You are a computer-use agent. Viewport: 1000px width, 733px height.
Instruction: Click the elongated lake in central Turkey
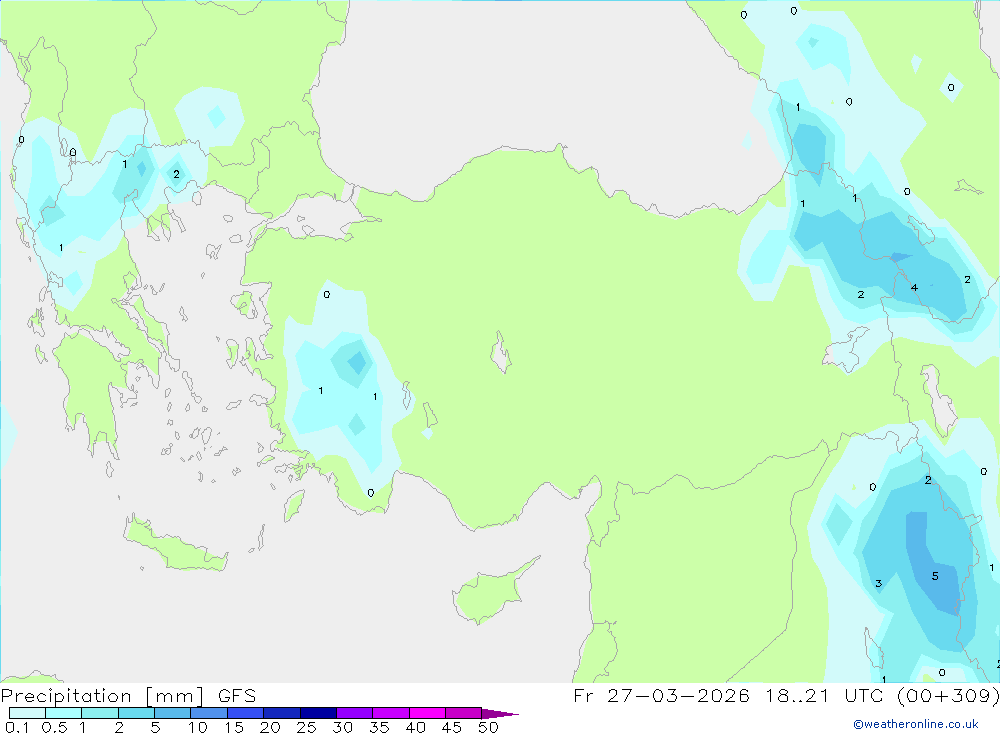coord(501,352)
